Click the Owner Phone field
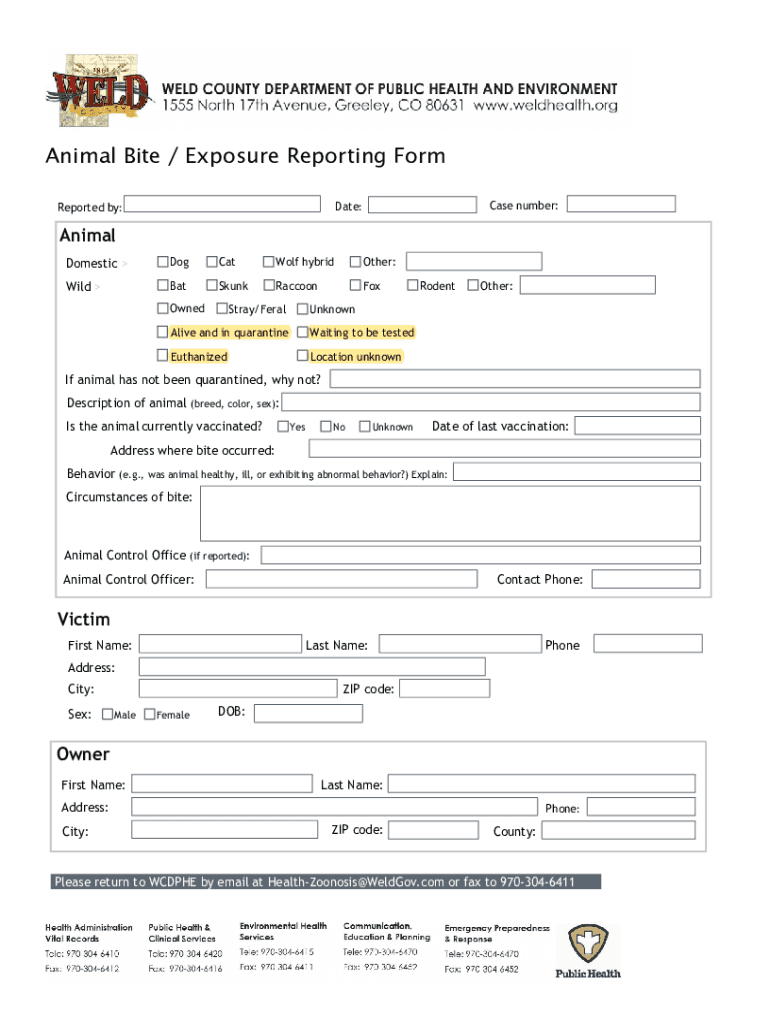 [641, 807]
